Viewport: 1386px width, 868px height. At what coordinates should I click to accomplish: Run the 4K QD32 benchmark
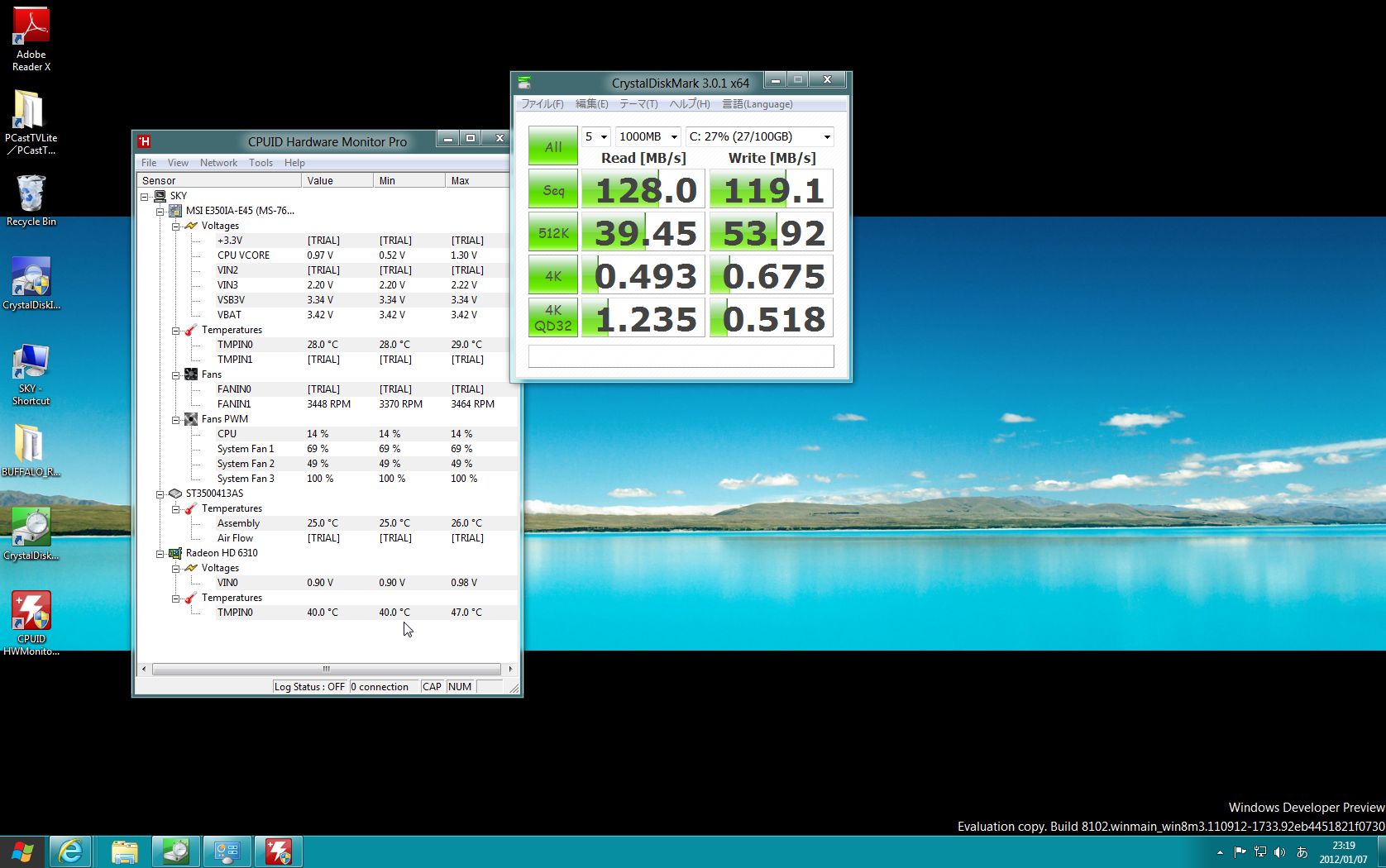[553, 318]
